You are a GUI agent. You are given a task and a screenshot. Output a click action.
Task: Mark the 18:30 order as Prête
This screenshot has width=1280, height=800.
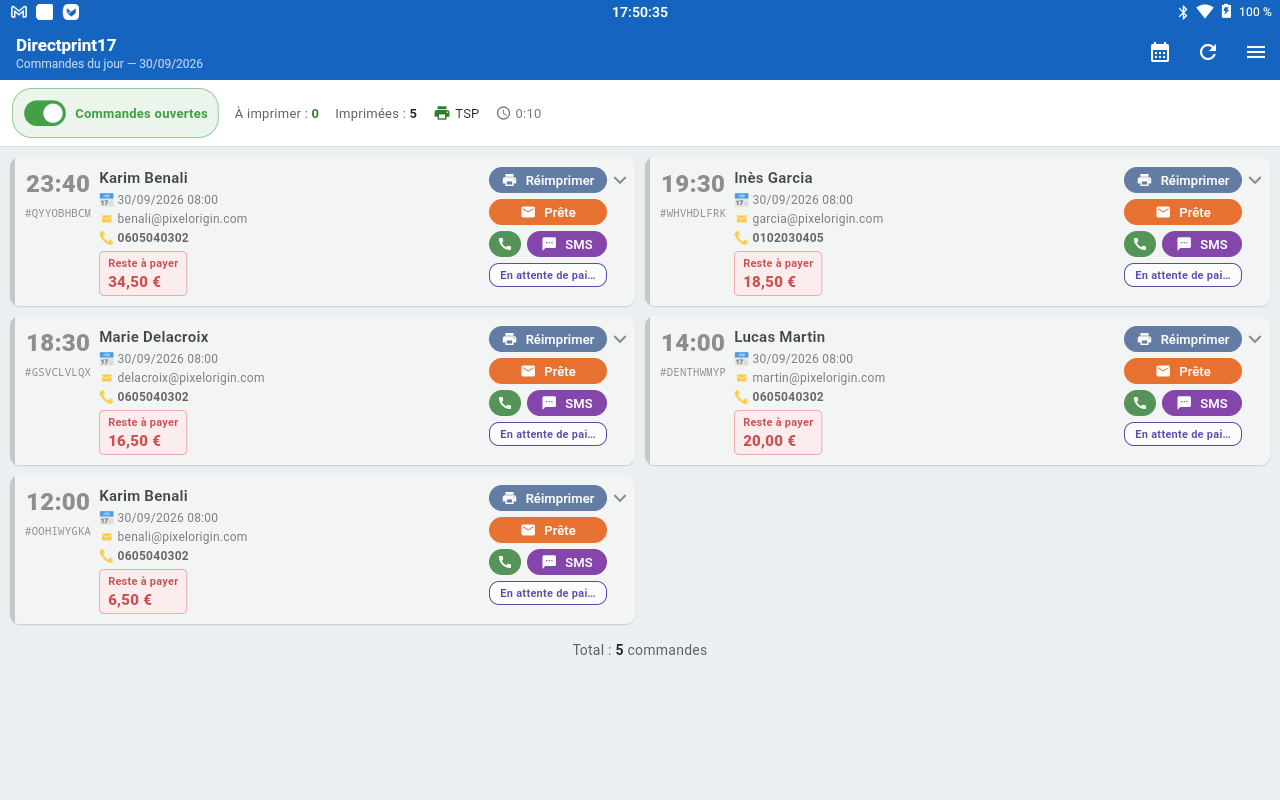pyautogui.click(x=548, y=371)
